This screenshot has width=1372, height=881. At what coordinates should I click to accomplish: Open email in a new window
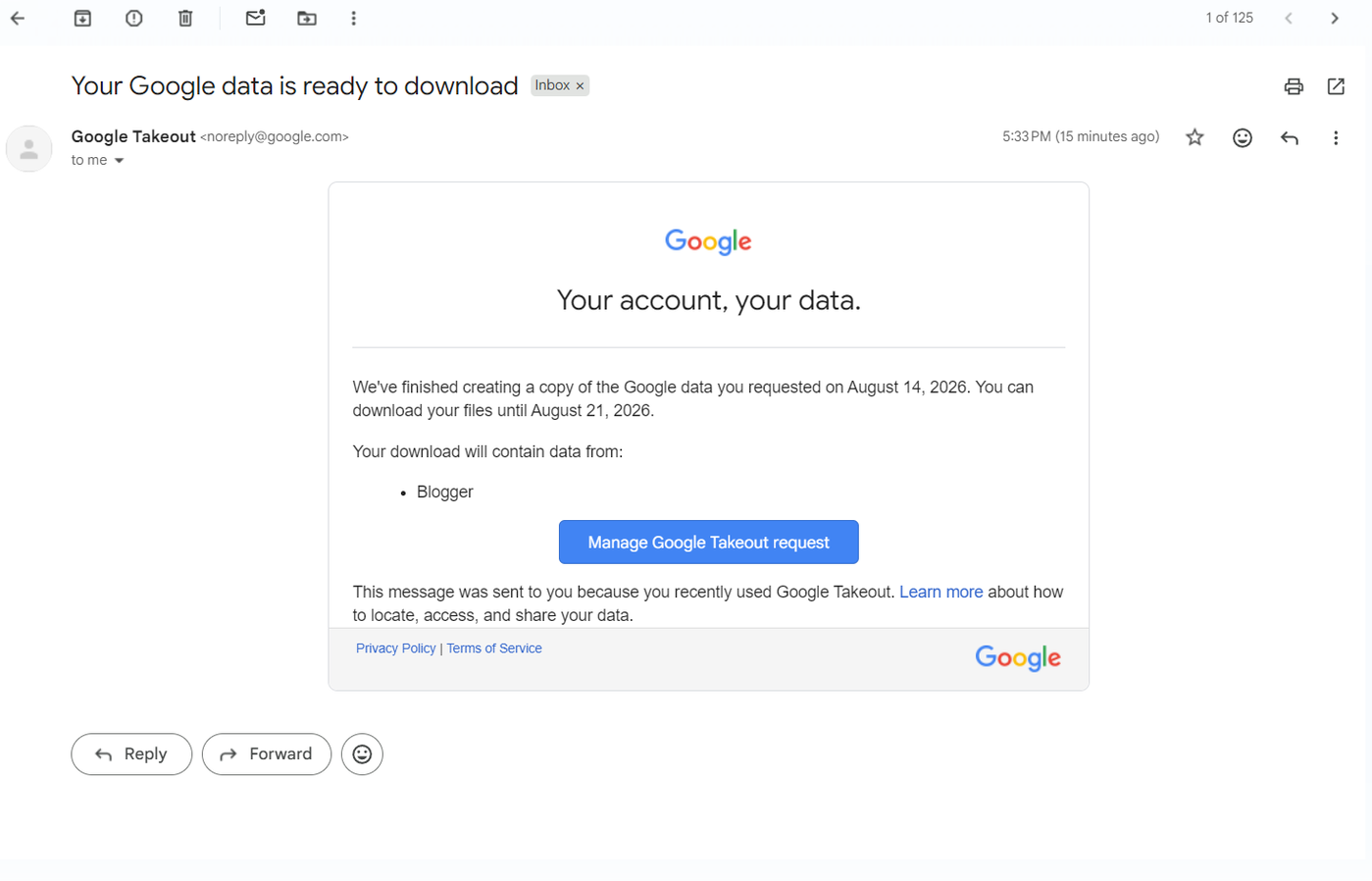point(1336,86)
